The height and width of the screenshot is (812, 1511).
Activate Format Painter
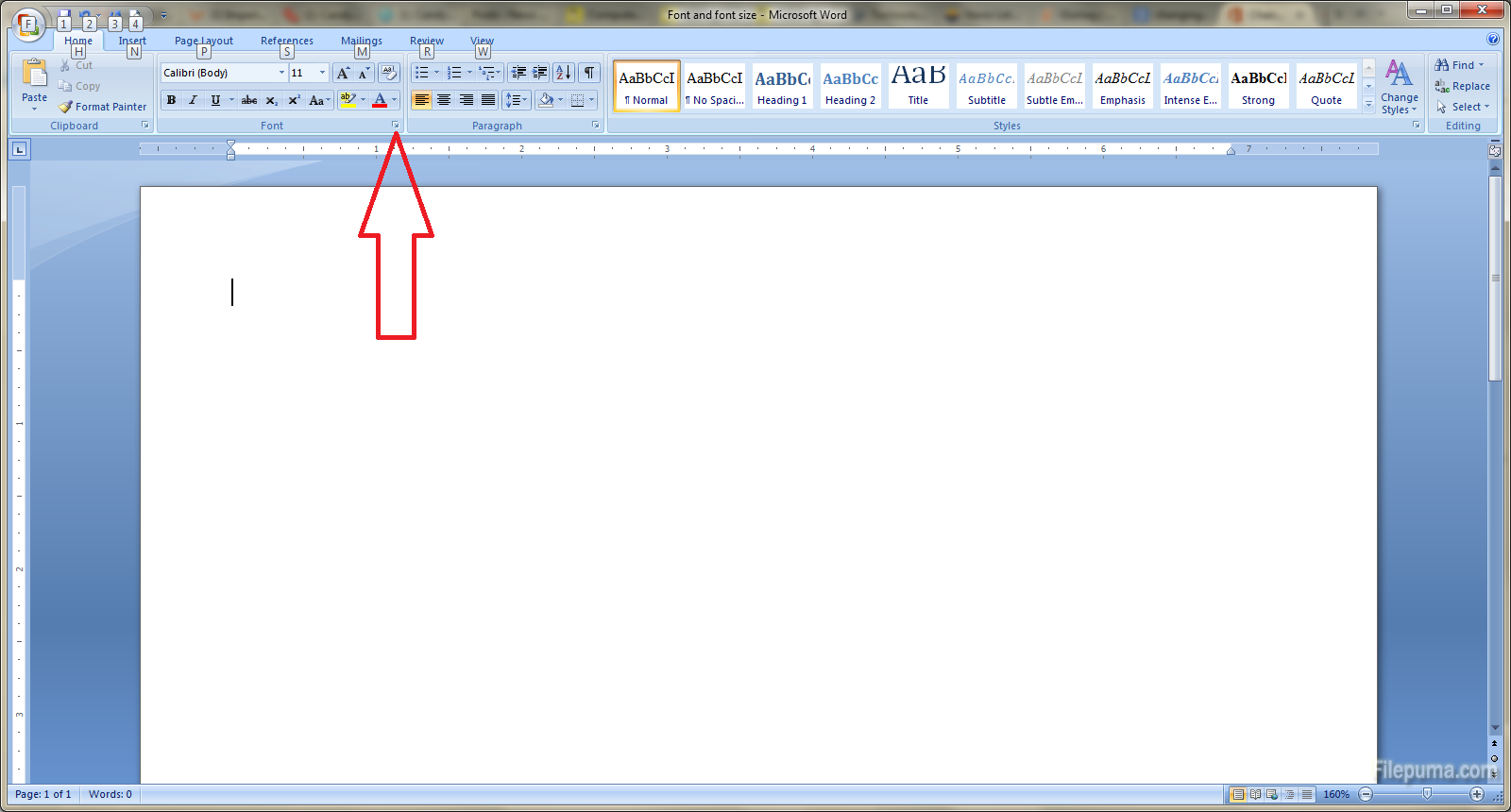click(x=103, y=107)
